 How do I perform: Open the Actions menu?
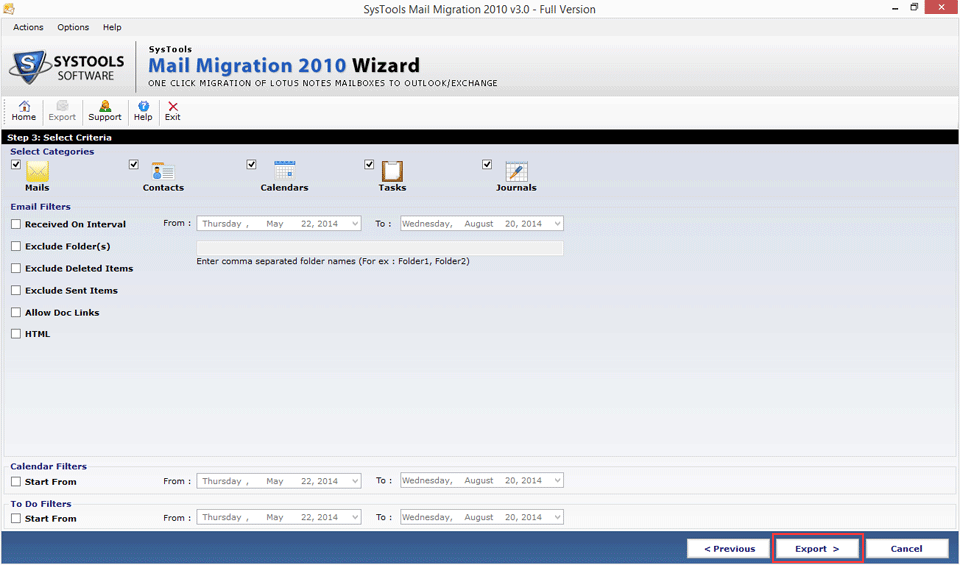point(28,27)
